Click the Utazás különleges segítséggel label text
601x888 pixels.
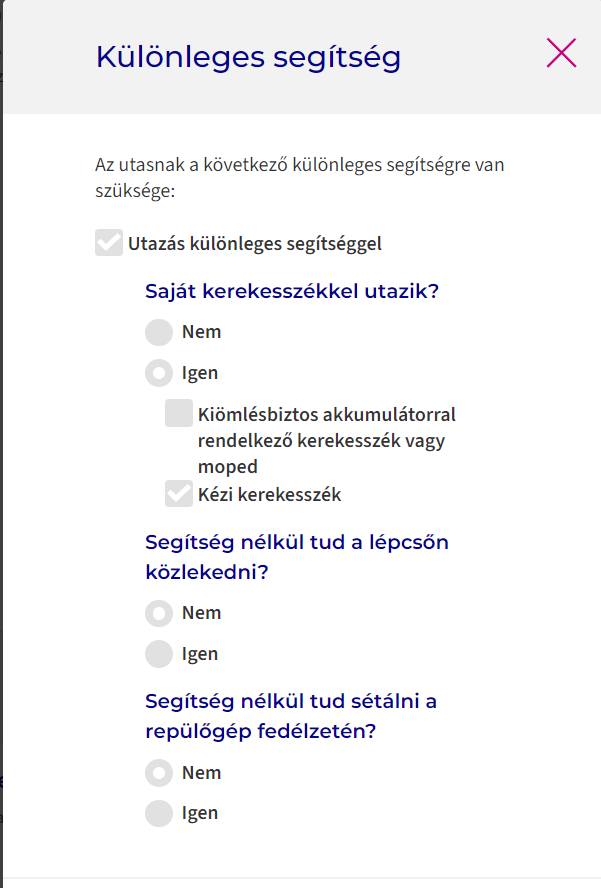pos(255,244)
